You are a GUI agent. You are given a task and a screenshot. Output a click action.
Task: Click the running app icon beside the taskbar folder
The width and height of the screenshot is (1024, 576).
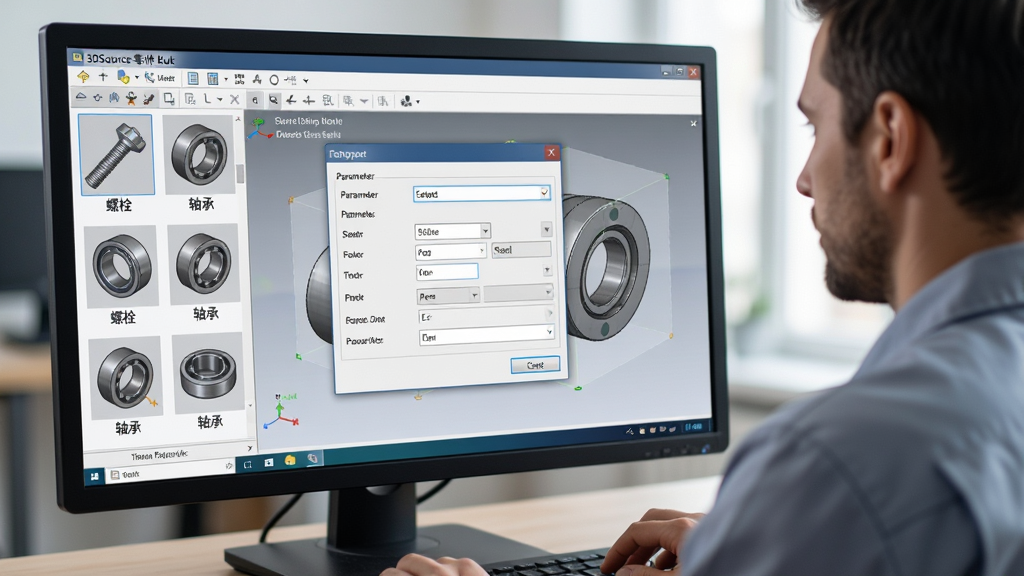pyautogui.click(x=312, y=458)
